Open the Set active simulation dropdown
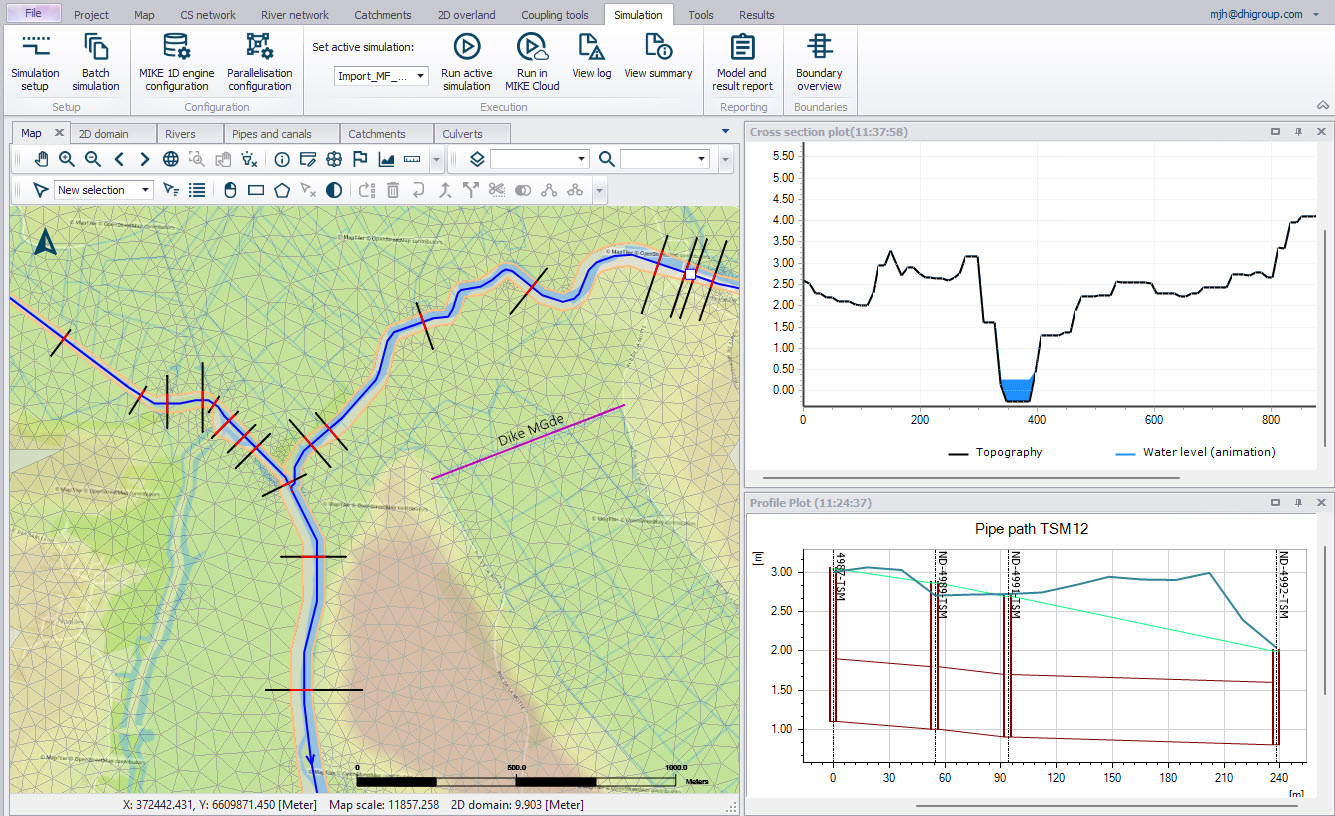The height and width of the screenshot is (816, 1335). (420, 75)
